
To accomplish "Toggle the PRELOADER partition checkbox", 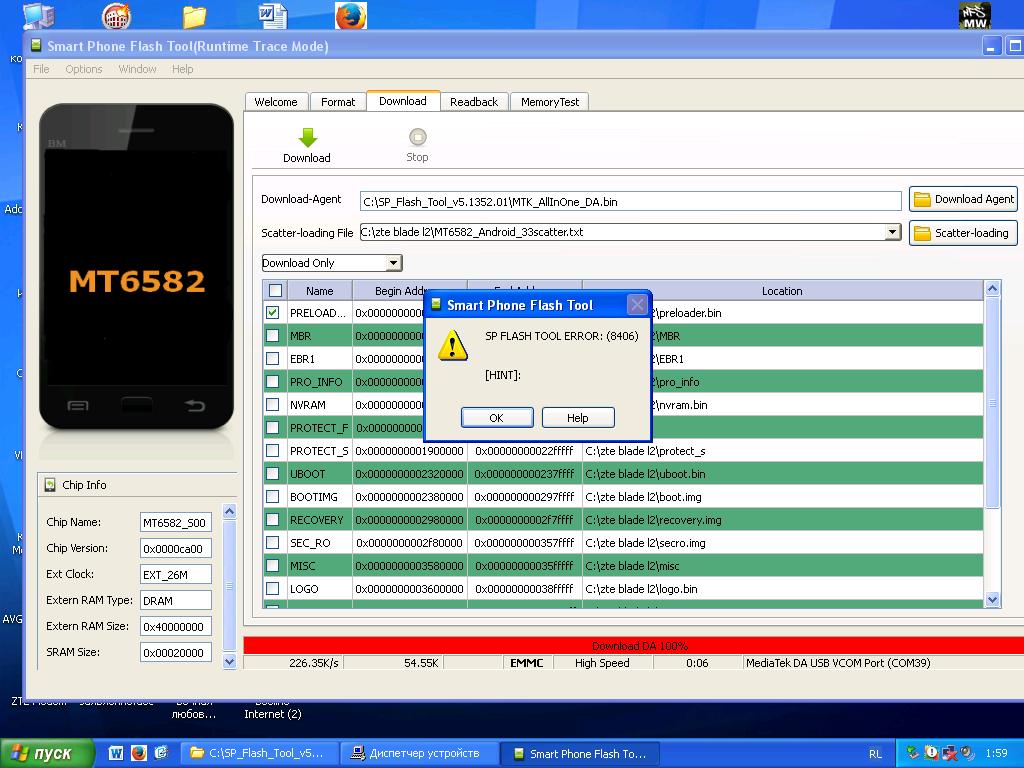I will 273,313.
